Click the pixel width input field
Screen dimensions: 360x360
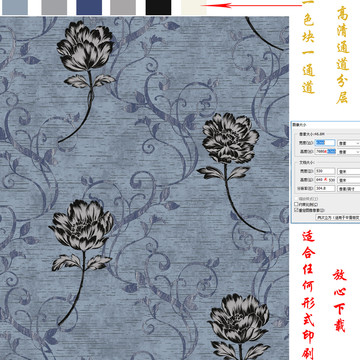[x=325, y=143]
